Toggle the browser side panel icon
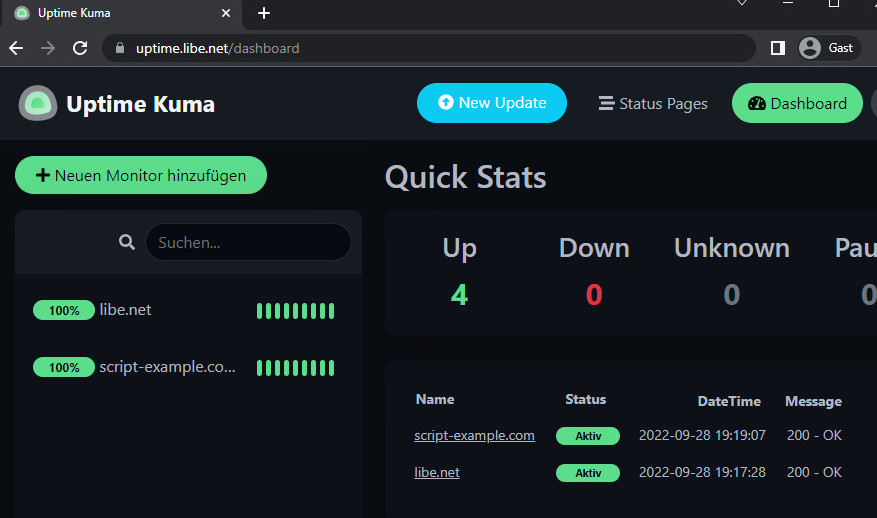This screenshot has width=877, height=518. pos(778,48)
